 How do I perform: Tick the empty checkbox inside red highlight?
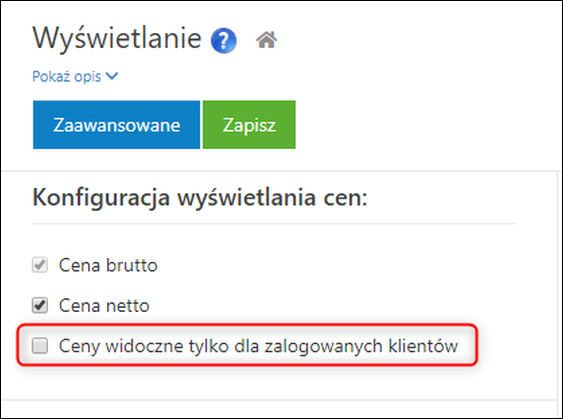(40, 346)
